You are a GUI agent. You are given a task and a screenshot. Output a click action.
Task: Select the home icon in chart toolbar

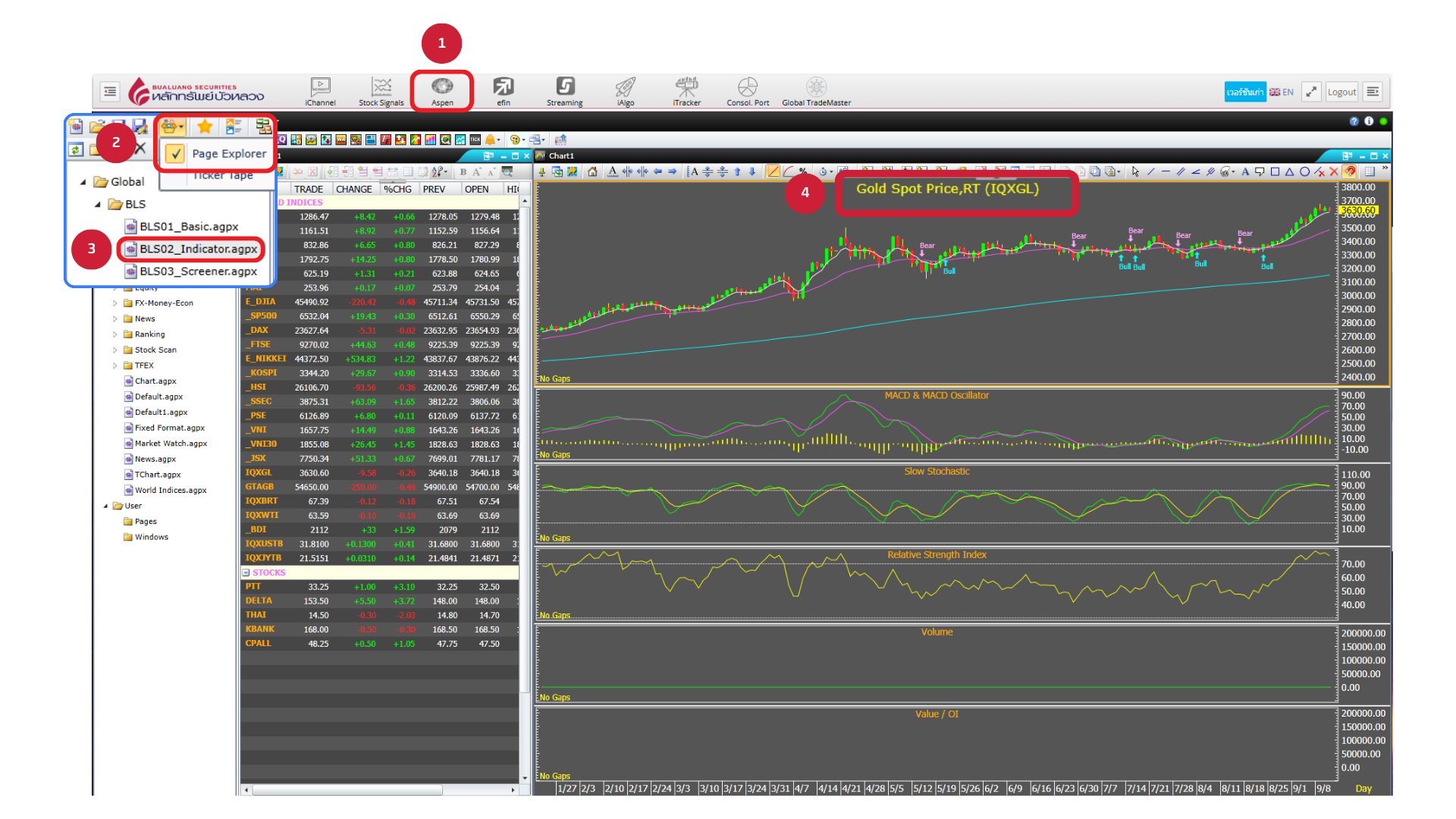tap(592, 171)
